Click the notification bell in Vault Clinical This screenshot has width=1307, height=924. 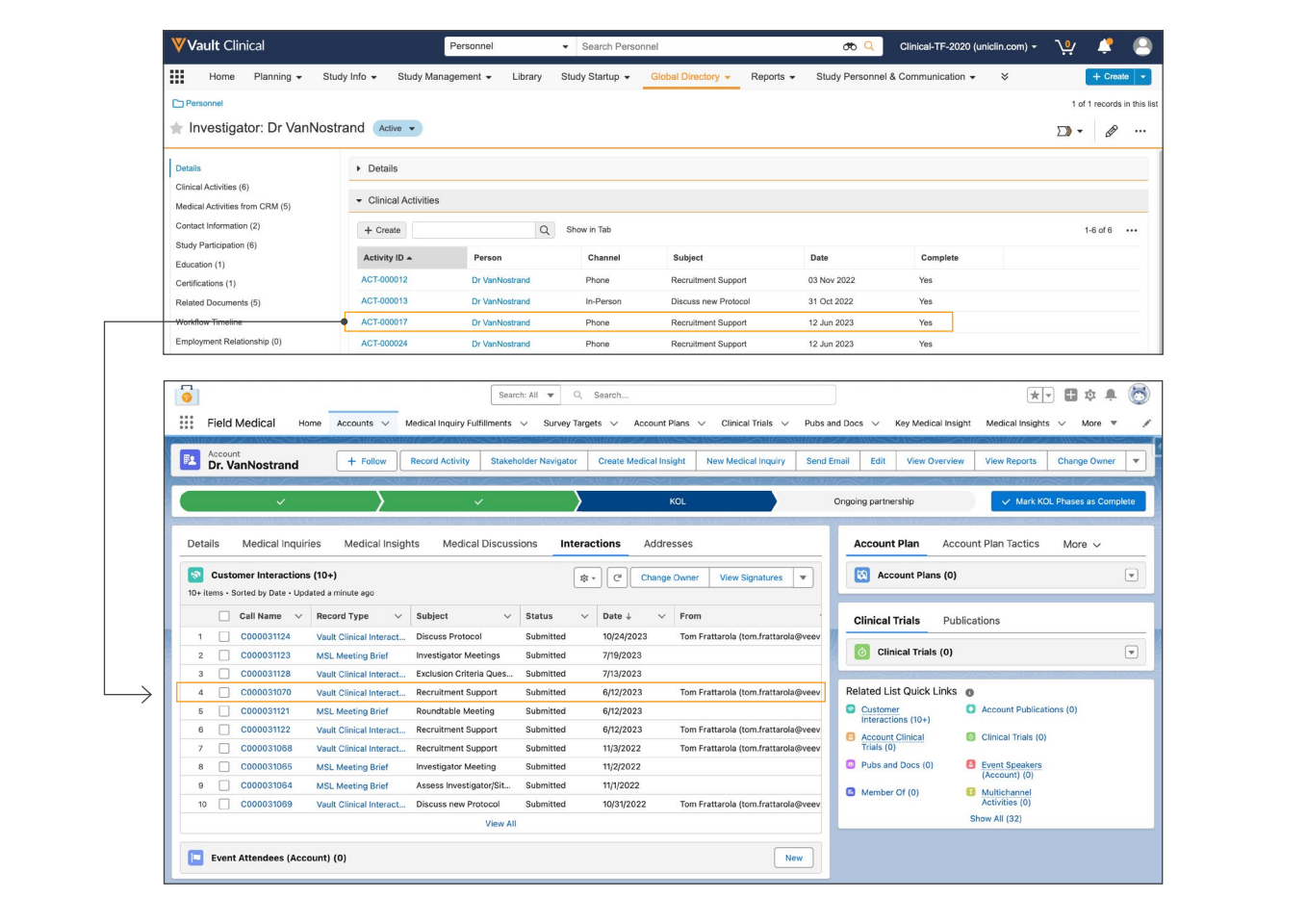[x=1104, y=46]
